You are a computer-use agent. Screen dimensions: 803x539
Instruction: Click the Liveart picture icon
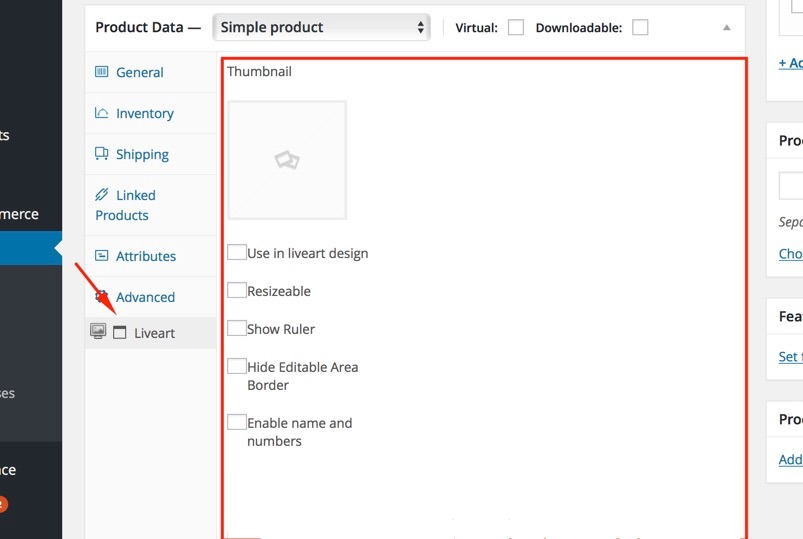pyautogui.click(x=98, y=332)
